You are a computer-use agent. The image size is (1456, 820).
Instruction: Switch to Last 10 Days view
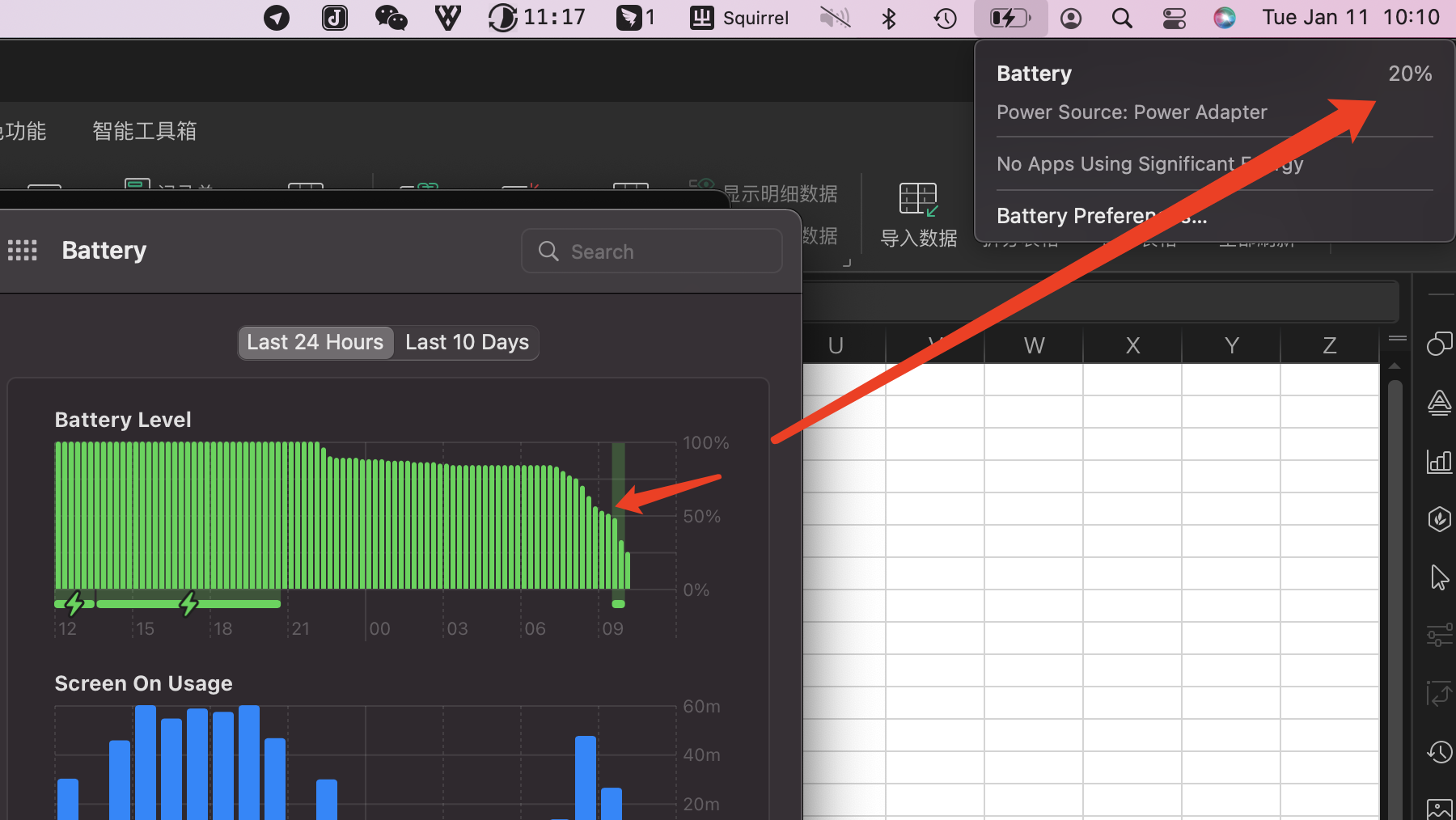(x=467, y=343)
